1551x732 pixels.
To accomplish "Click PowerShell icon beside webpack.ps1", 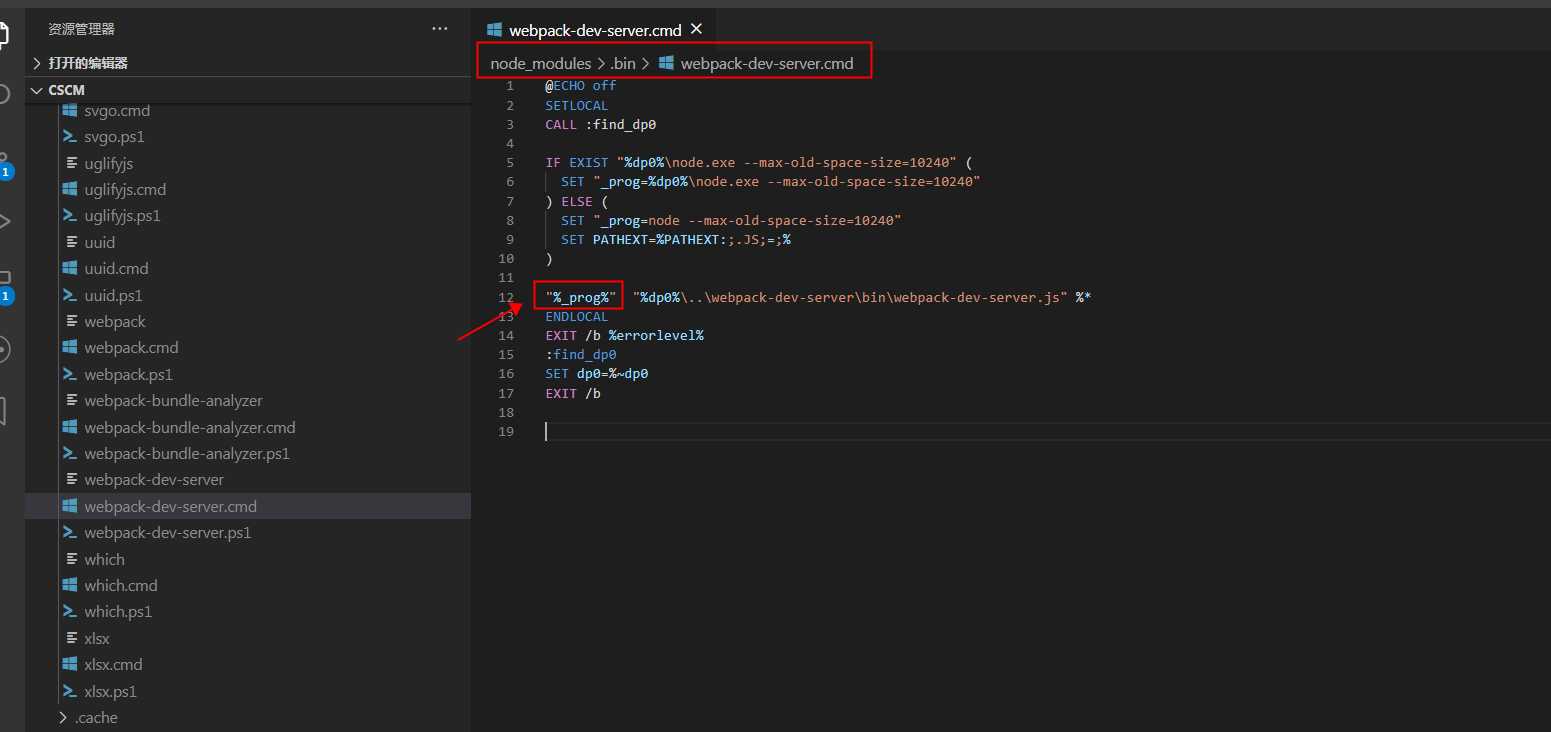I will (x=70, y=374).
